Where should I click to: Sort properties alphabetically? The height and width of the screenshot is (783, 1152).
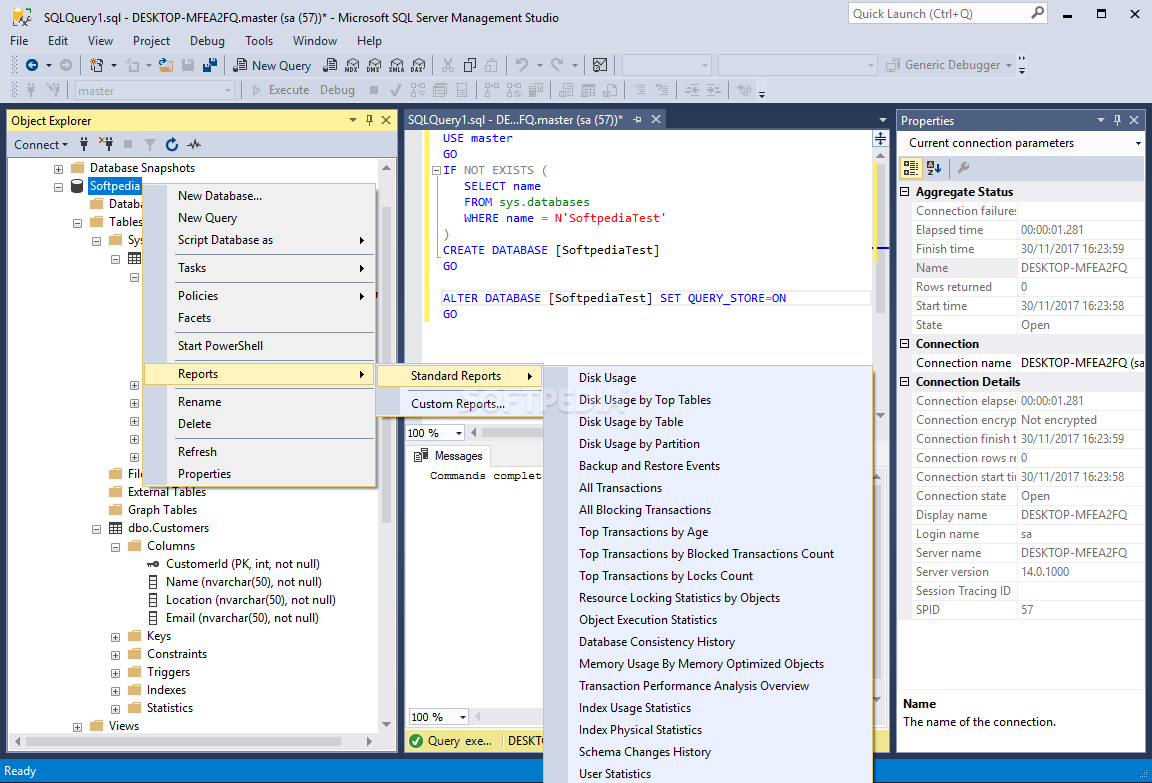pos(934,168)
